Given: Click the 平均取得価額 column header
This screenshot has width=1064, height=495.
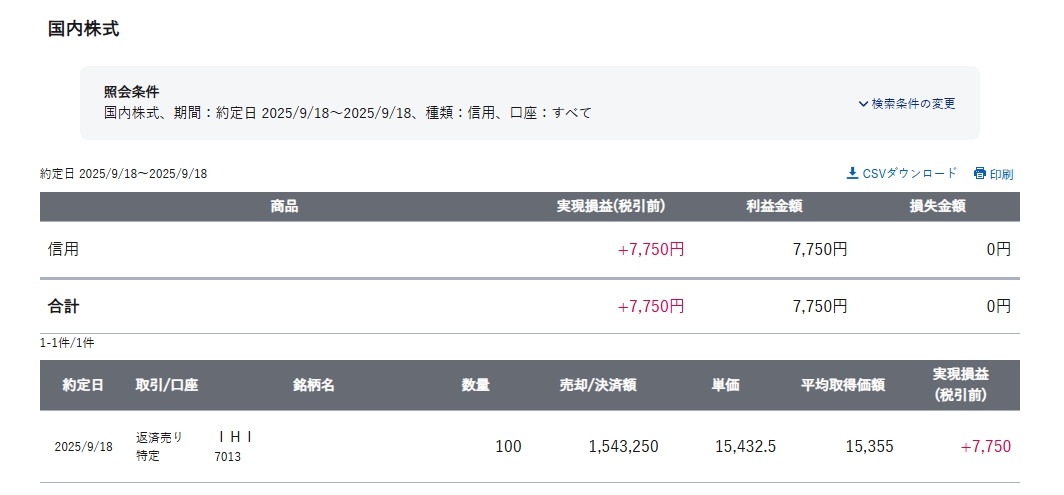Looking at the screenshot, I should click(x=842, y=385).
